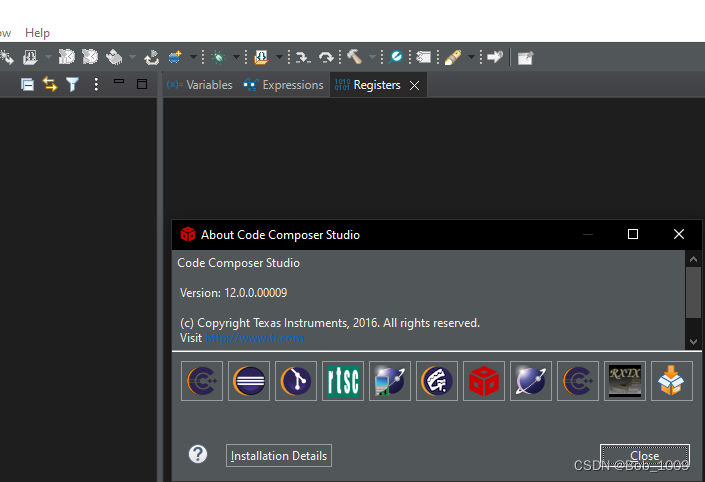Click the Open Perspective icon

click(525, 58)
